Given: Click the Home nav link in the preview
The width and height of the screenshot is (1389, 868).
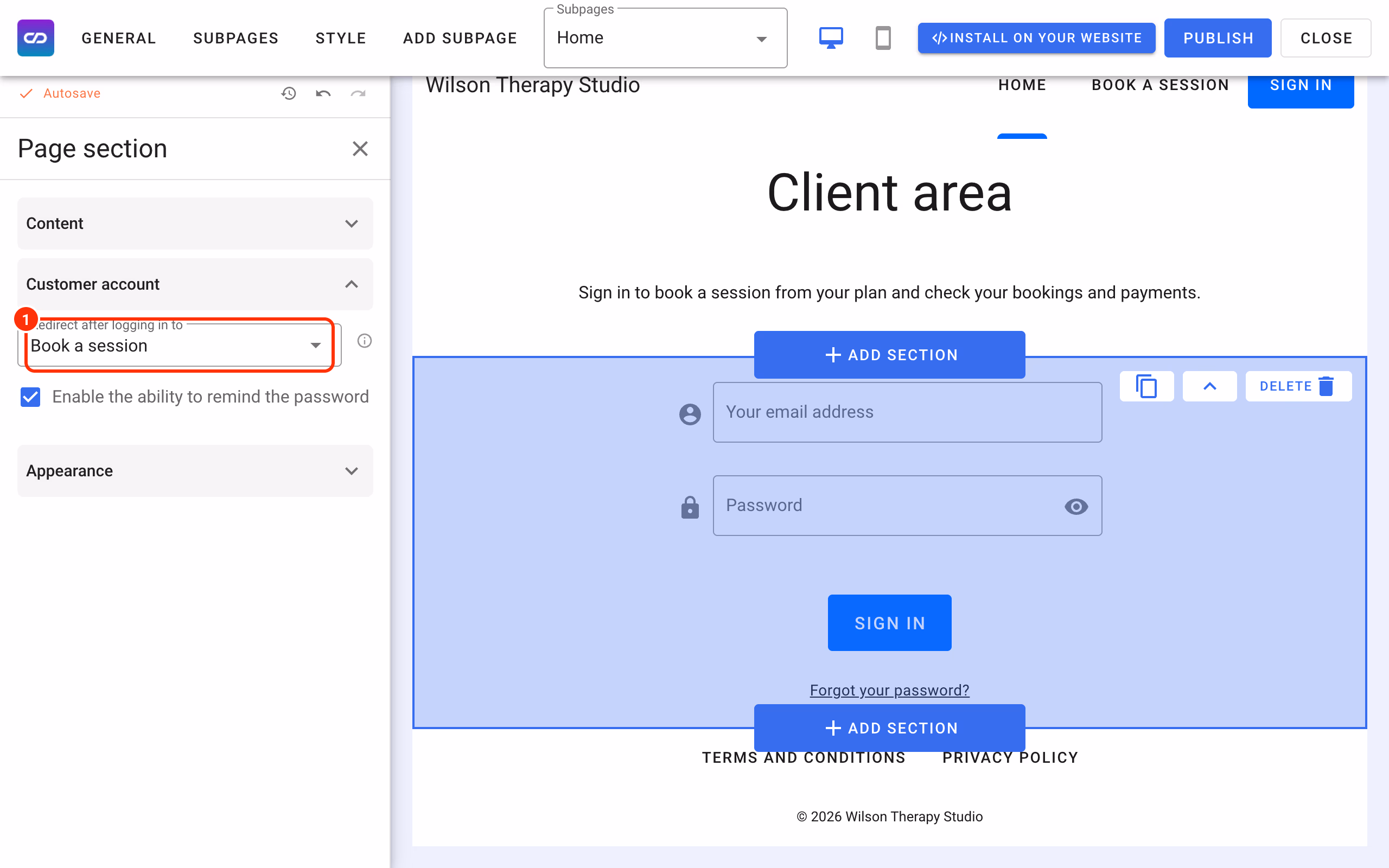Looking at the screenshot, I should tap(1022, 85).
